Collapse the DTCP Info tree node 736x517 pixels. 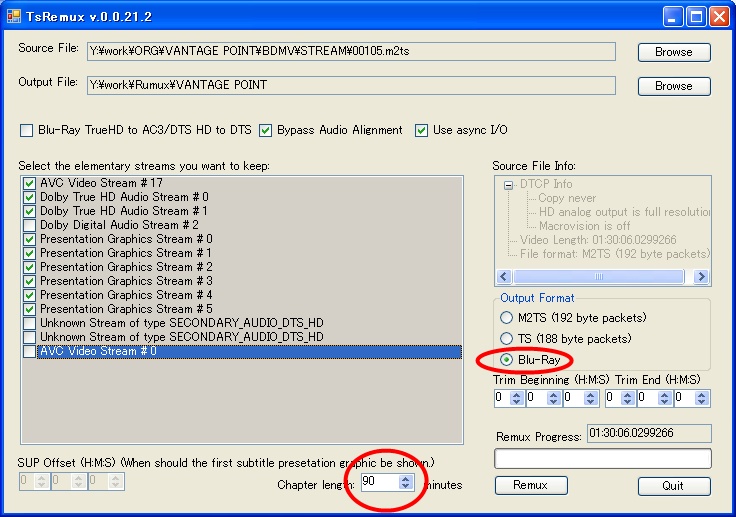[509, 184]
